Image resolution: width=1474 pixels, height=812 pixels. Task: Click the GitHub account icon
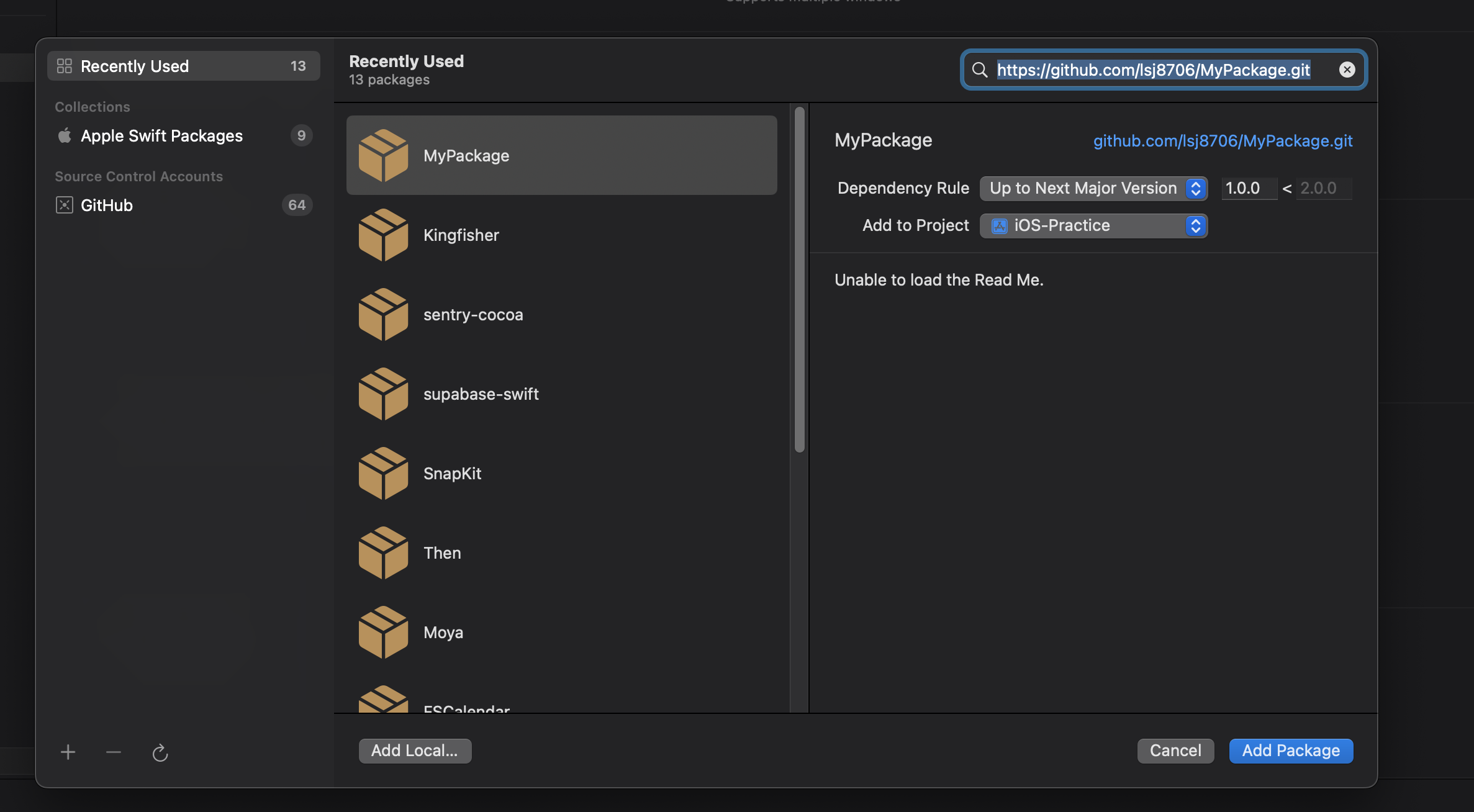[65, 205]
